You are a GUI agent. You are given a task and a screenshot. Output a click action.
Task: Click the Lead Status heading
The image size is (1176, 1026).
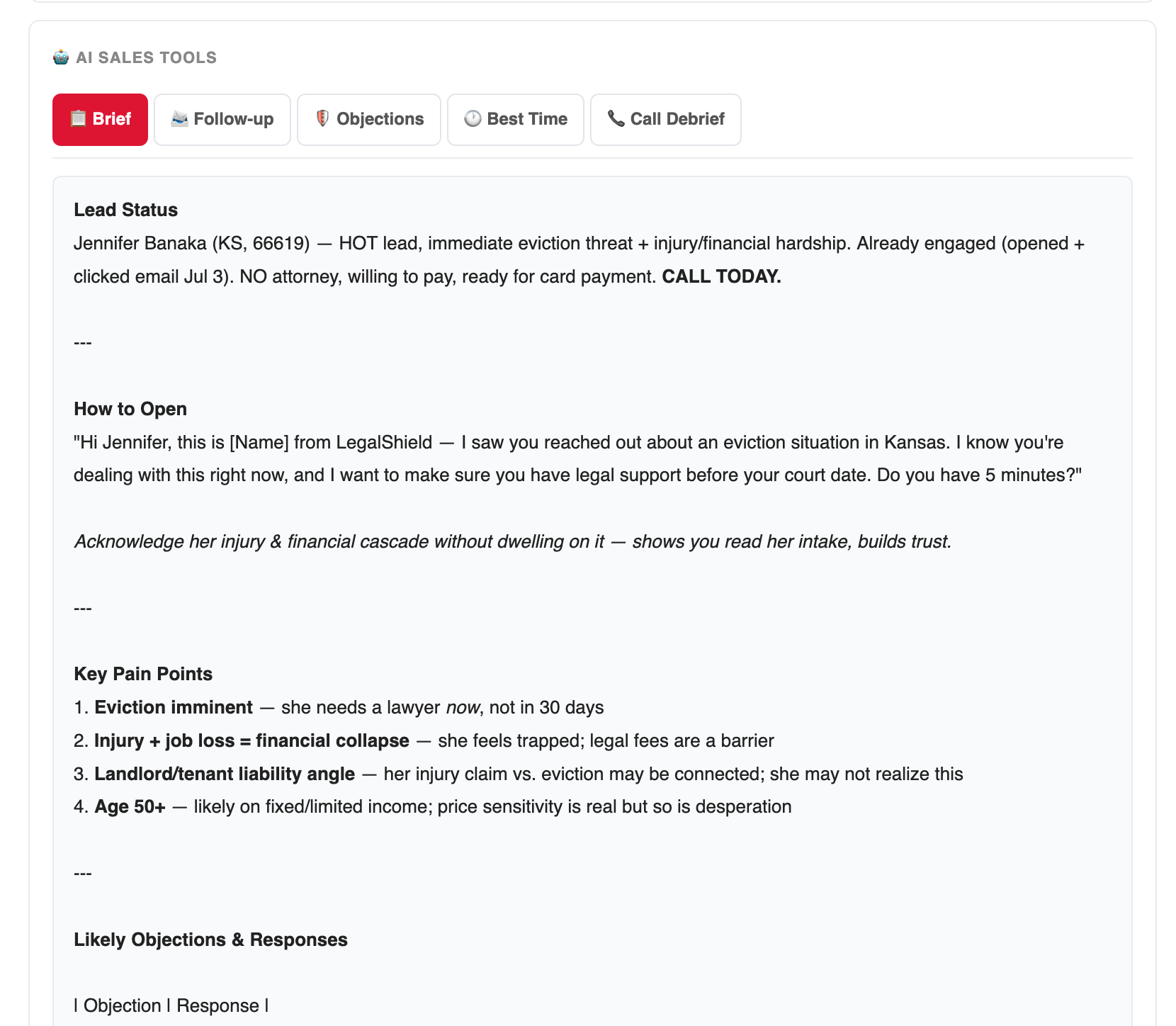pos(125,210)
